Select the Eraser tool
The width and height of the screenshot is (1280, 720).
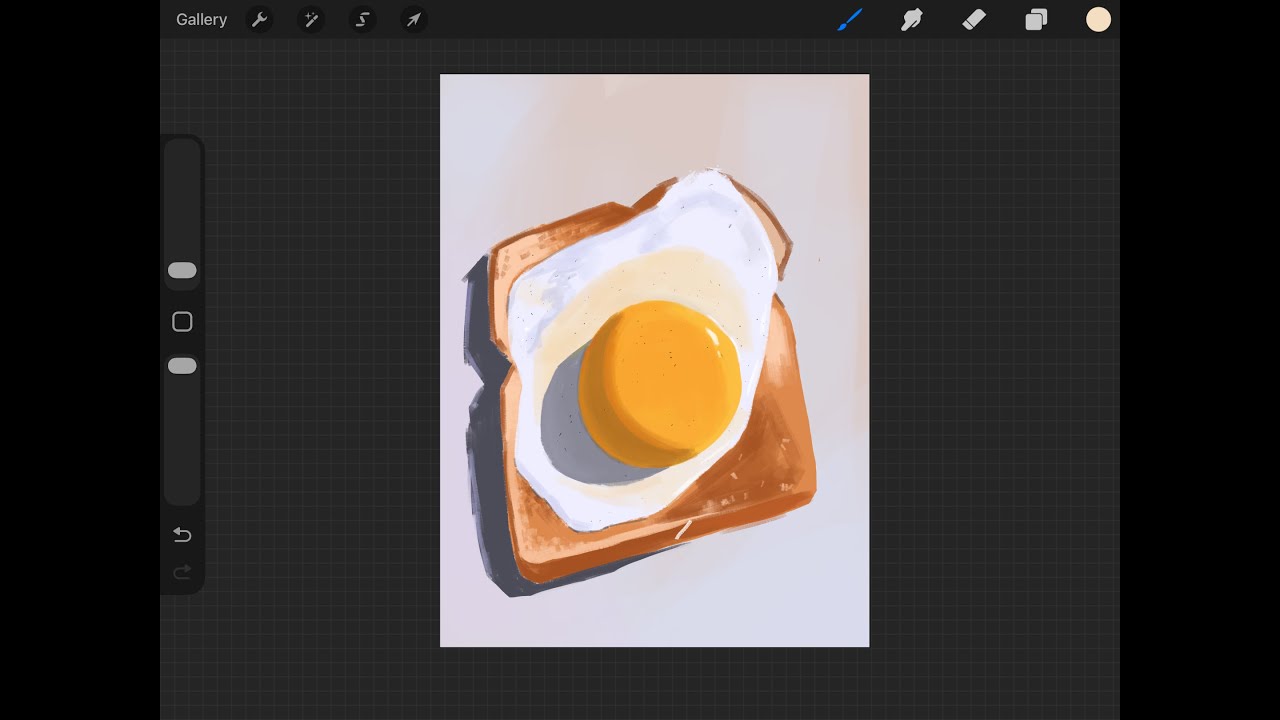pos(974,20)
